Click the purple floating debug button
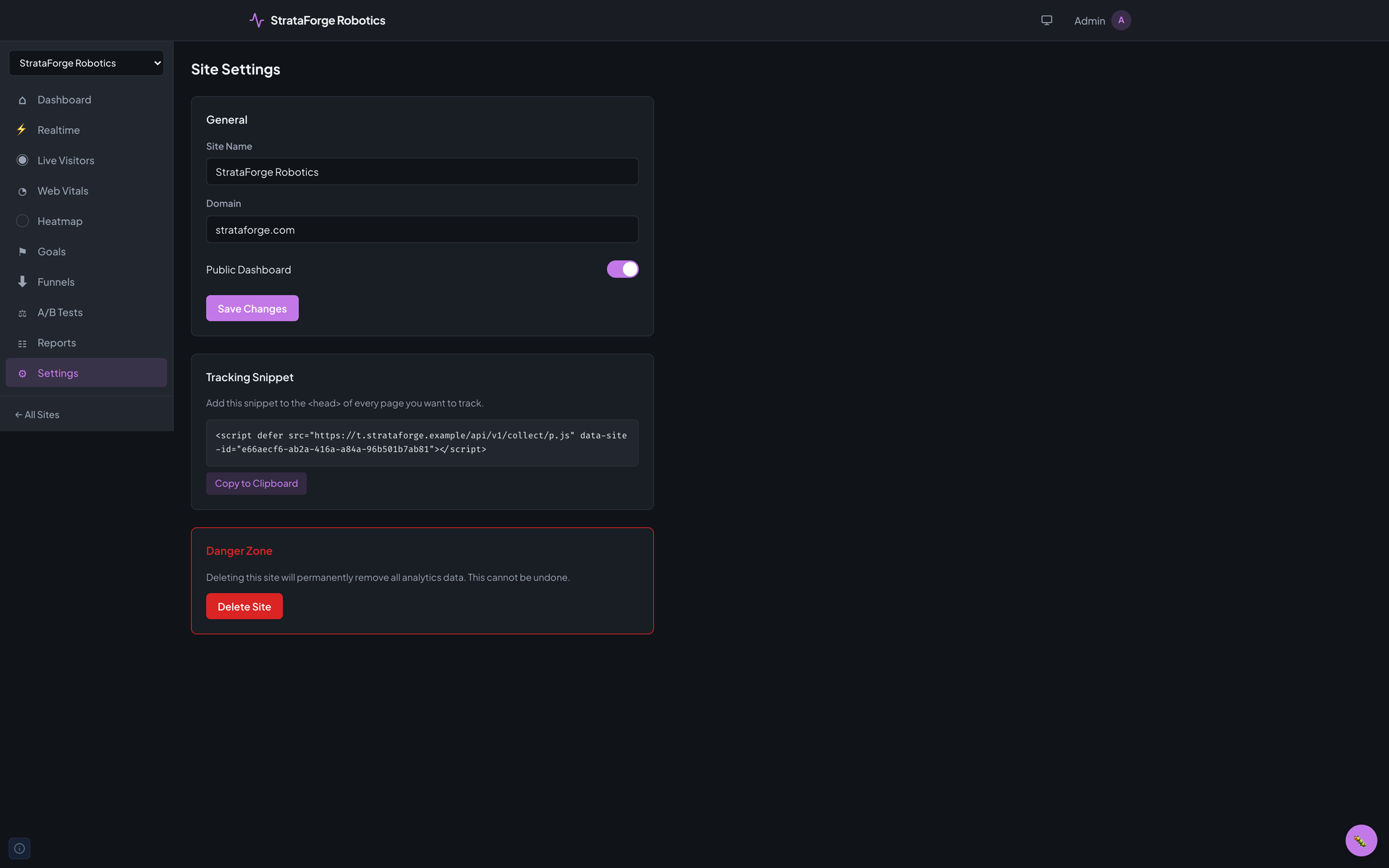Viewport: 1389px width, 868px height. click(1361, 841)
